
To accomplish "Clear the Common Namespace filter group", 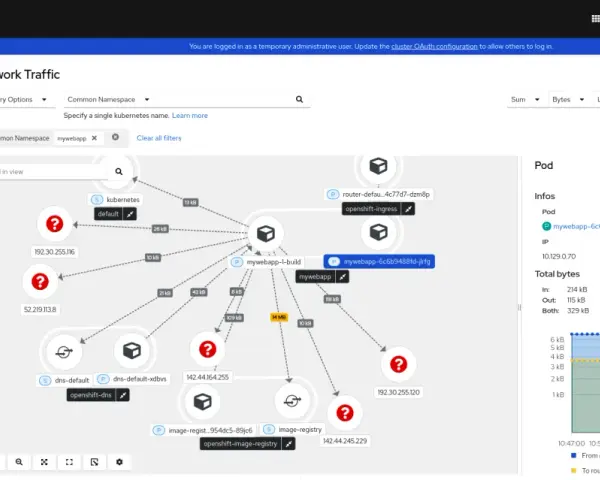I will click(x=115, y=137).
